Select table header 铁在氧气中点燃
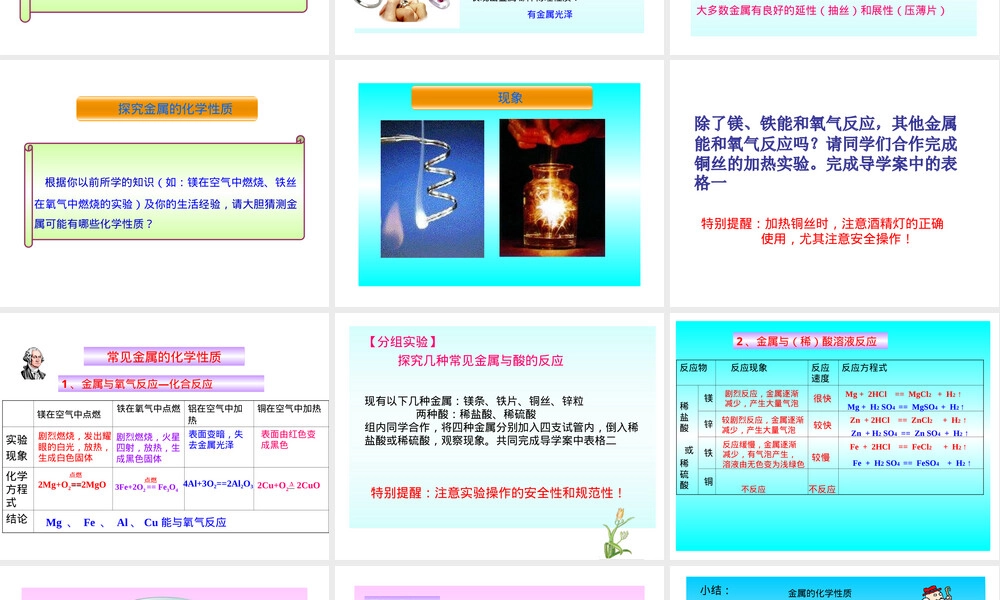The height and width of the screenshot is (600, 1000). coord(148,408)
